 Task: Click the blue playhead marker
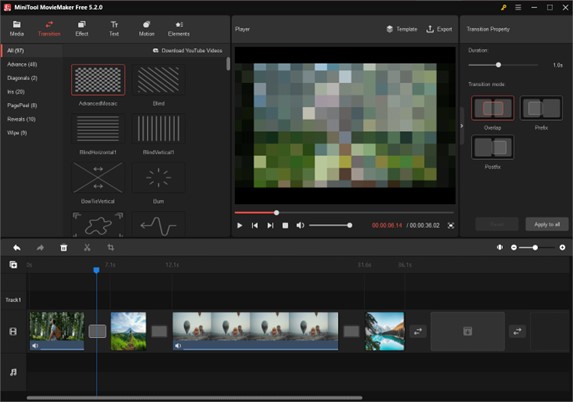tap(96, 270)
